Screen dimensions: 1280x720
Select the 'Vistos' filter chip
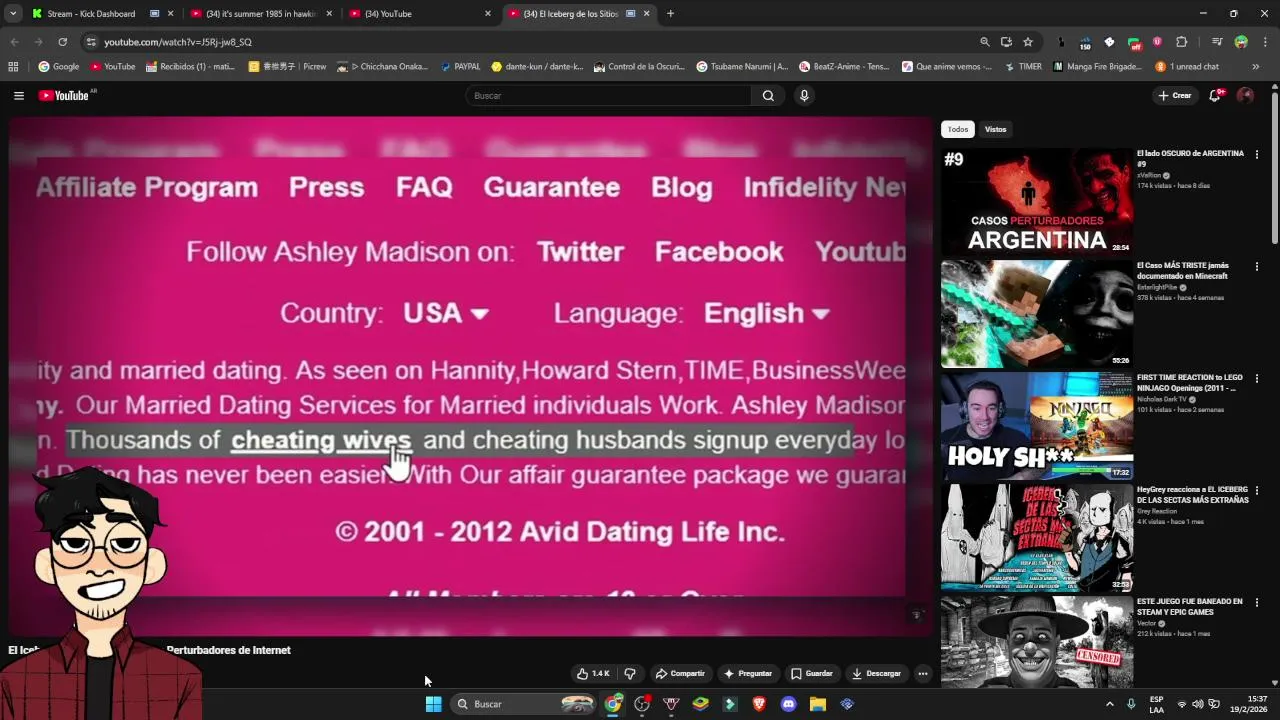(x=995, y=129)
